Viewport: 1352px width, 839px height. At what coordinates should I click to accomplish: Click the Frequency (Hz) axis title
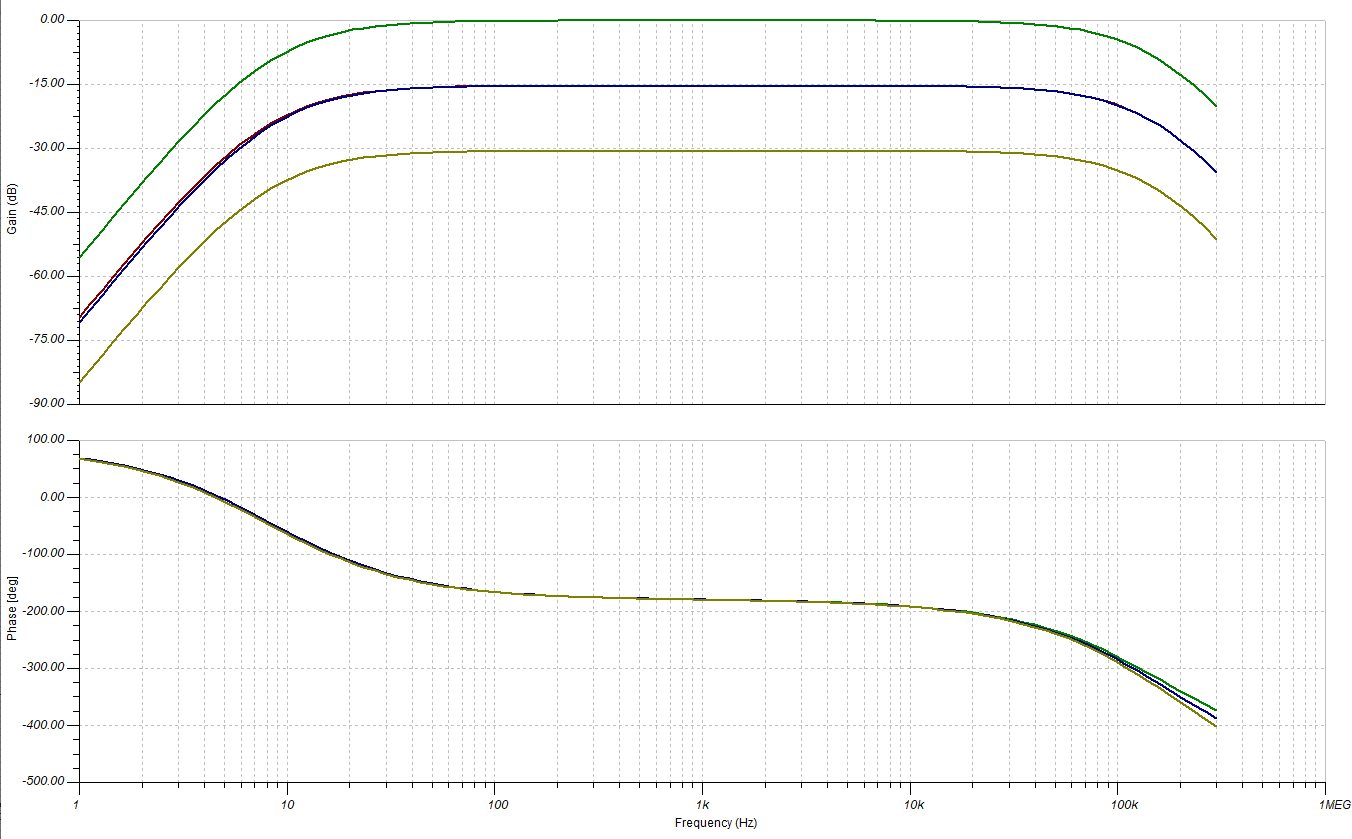click(717, 825)
